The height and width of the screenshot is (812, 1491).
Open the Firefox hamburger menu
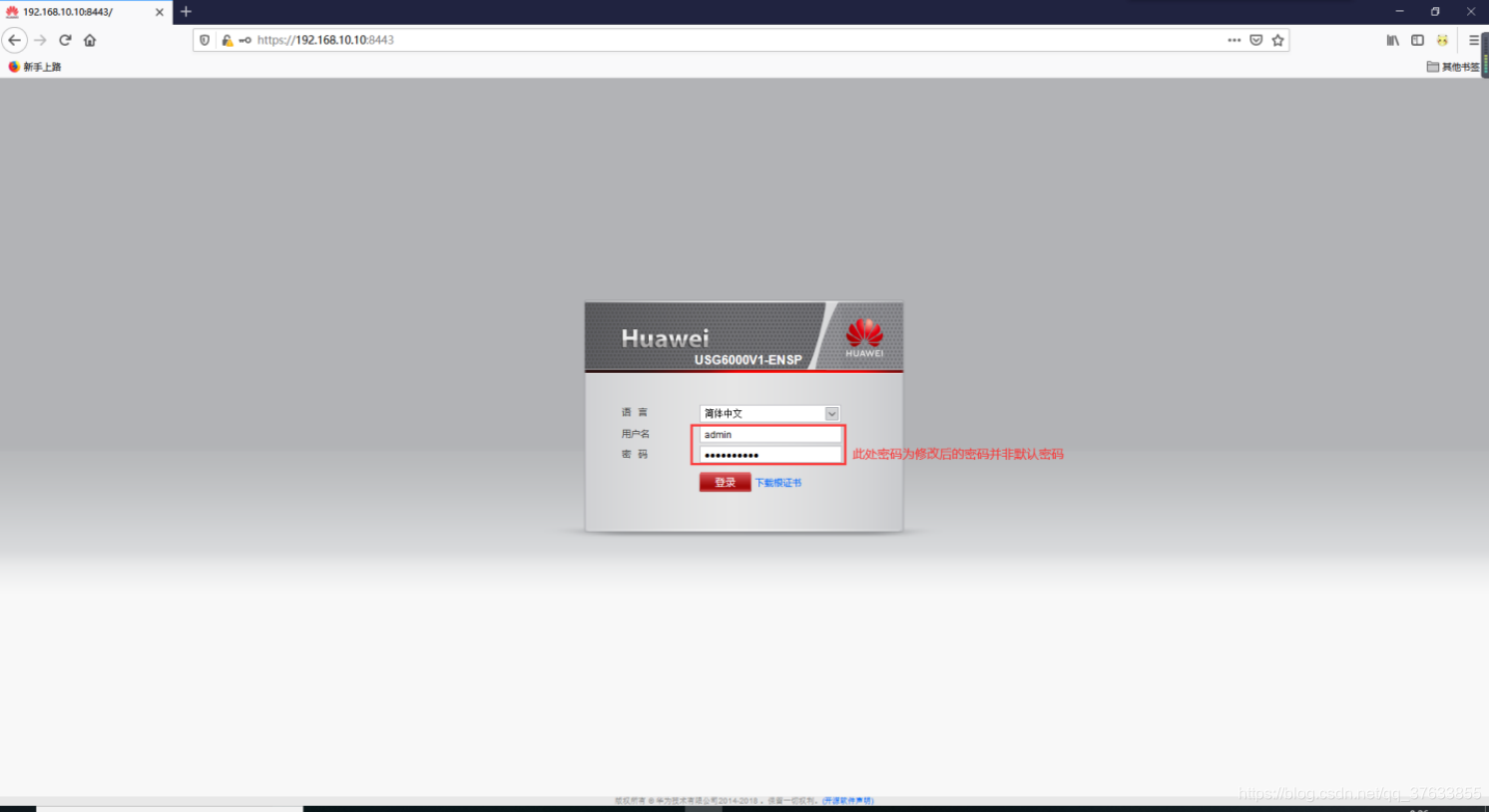(x=1474, y=40)
